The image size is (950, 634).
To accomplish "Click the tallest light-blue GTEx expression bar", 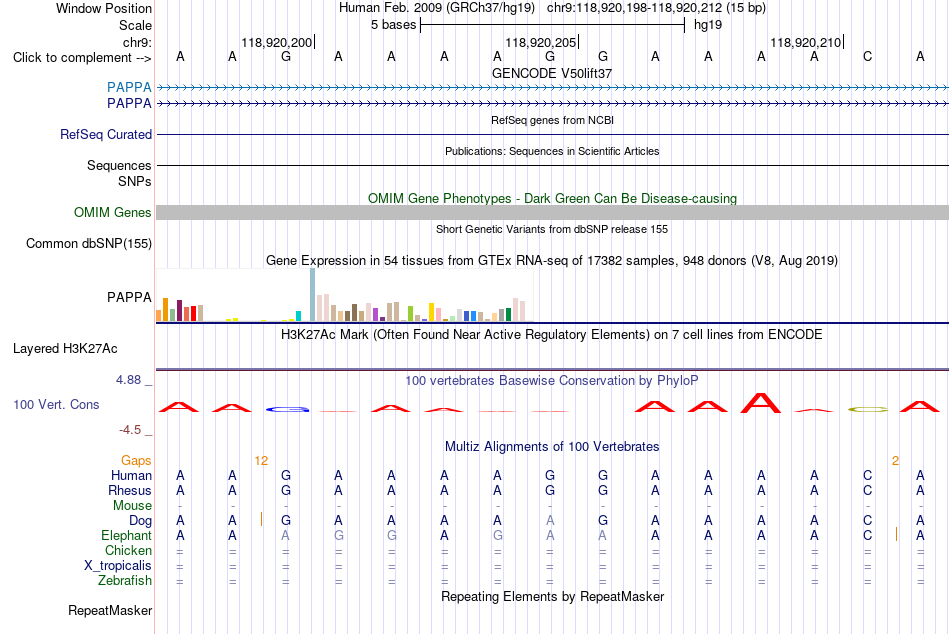I will [313, 295].
